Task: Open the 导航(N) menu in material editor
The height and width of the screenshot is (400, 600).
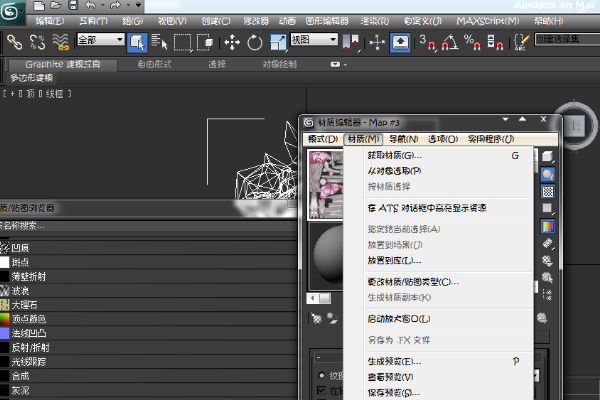Action: (403, 139)
